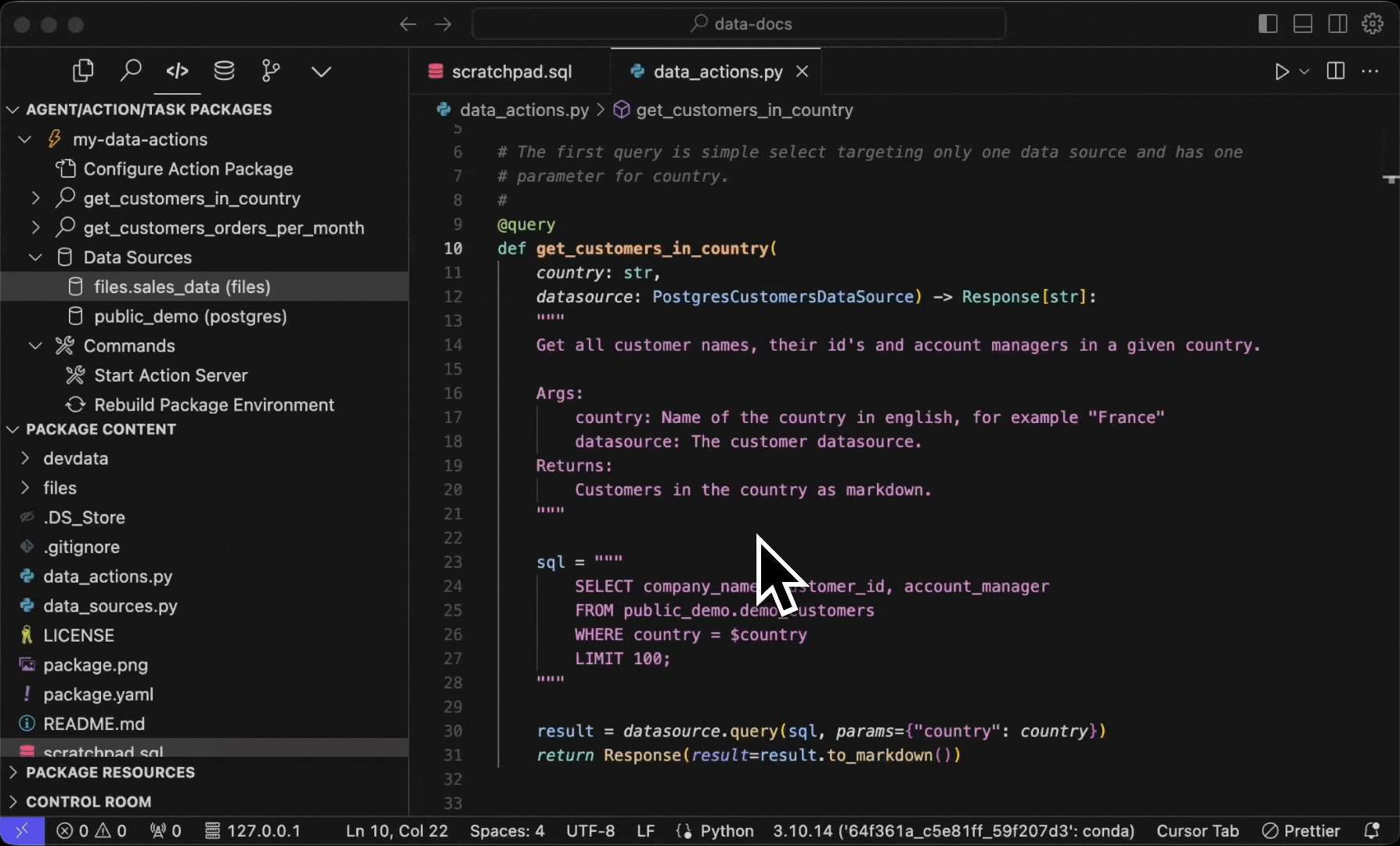Expand get_customers_orders_per_month query item
Screen dimensions: 1400x846
35,228
